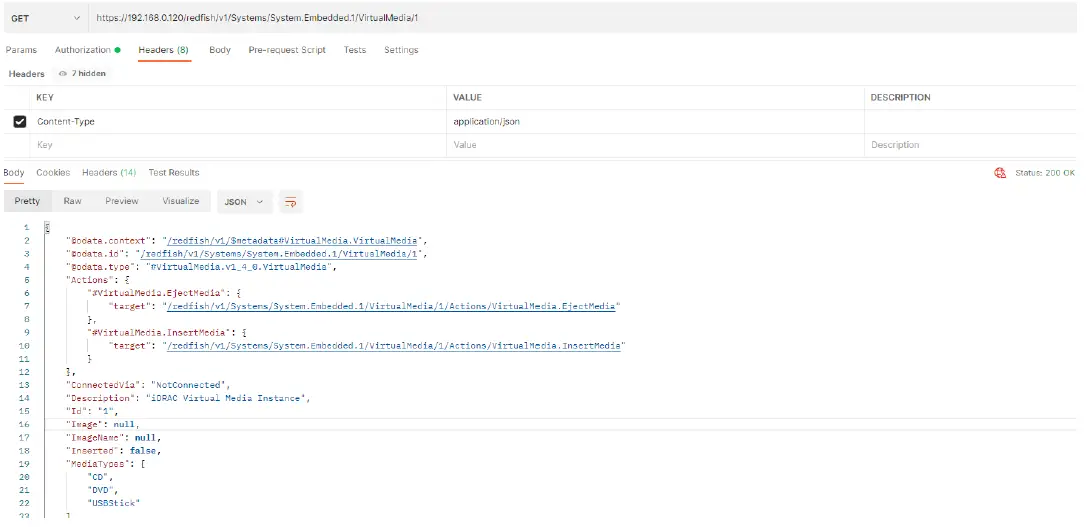This screenshot has width=1086, height=527.
Task: Open the request Body tab
Action: point(220,50)
